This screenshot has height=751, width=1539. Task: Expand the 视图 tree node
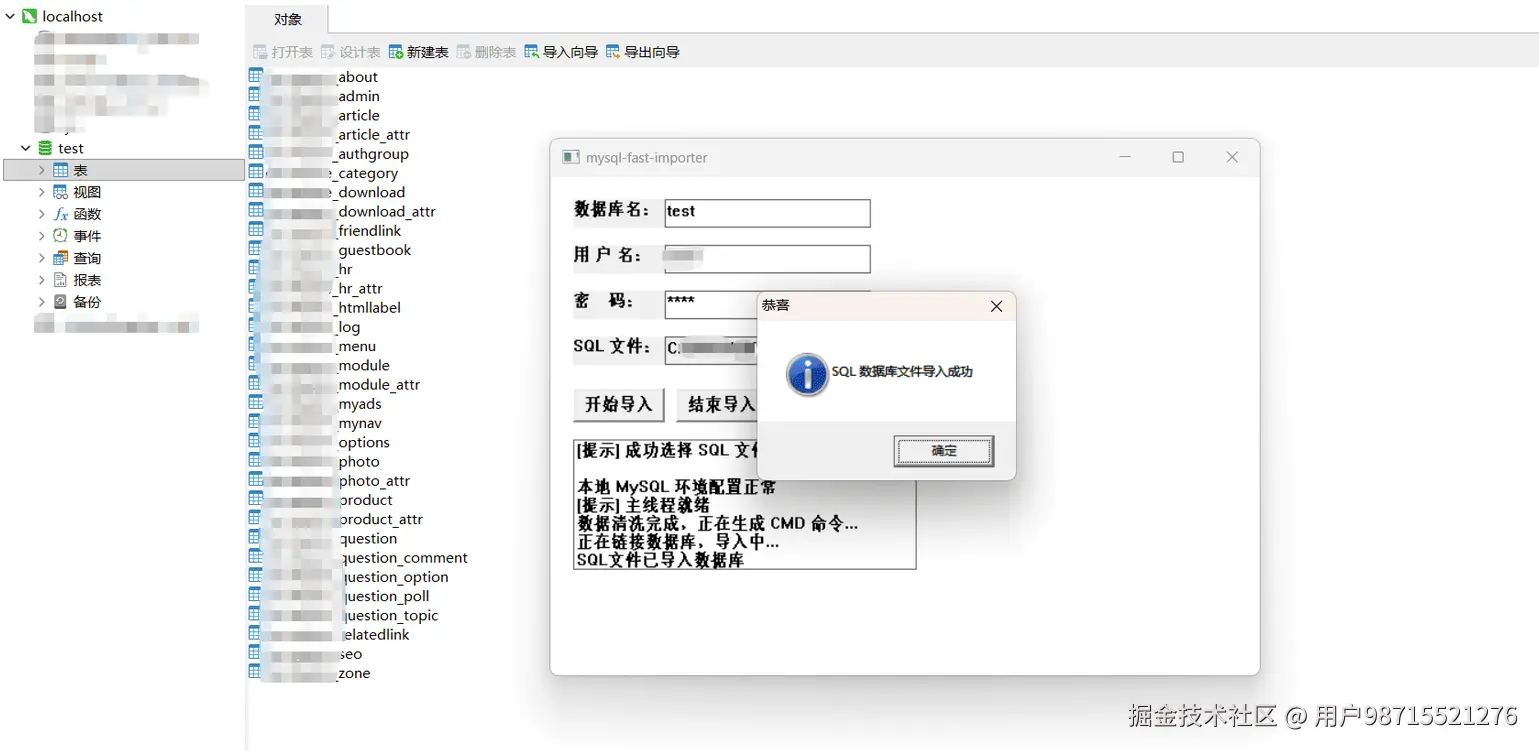click(x=41, y=192)
